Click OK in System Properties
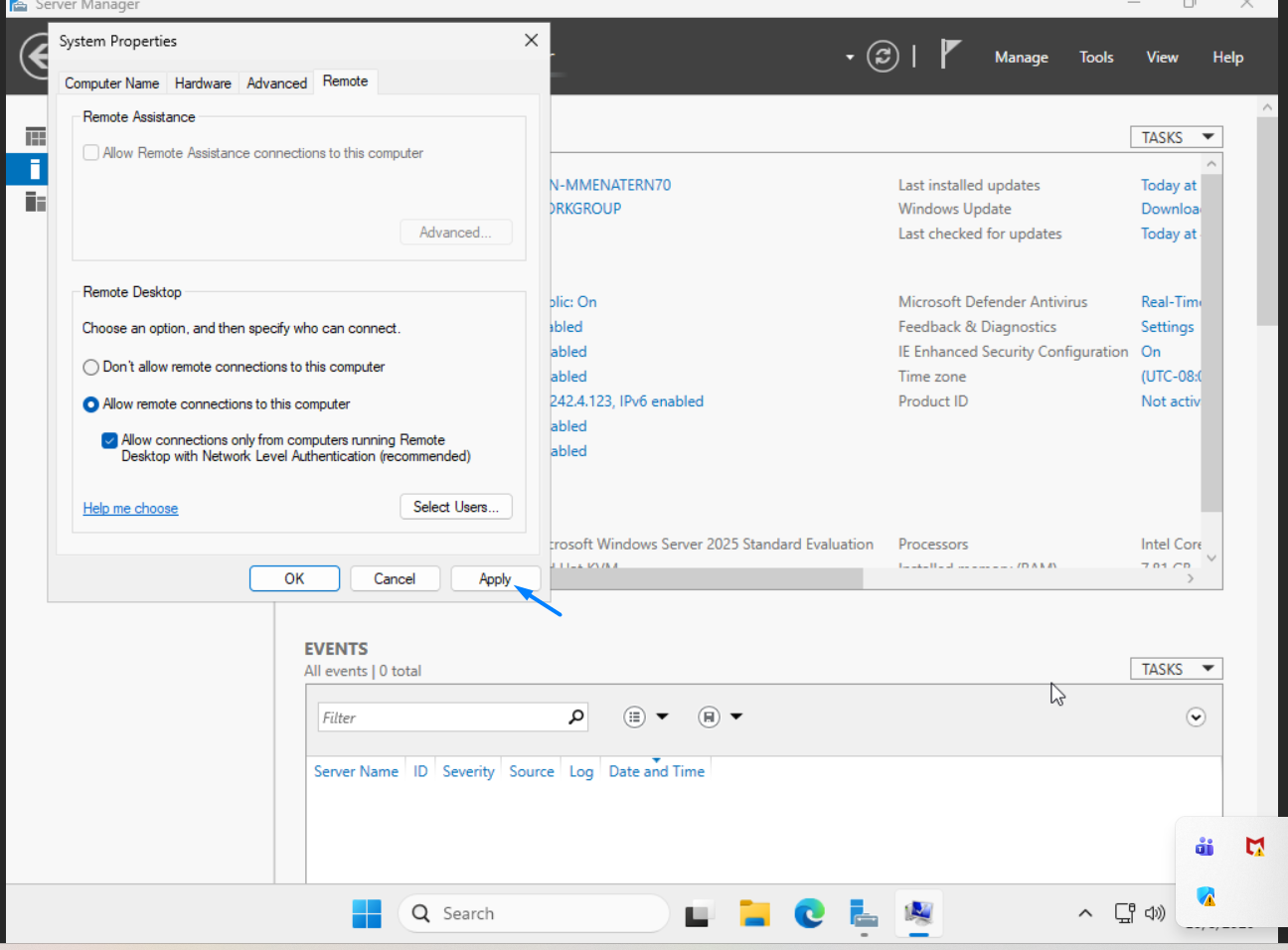Viewport: 1288px width, 950px height. [294, 578]
